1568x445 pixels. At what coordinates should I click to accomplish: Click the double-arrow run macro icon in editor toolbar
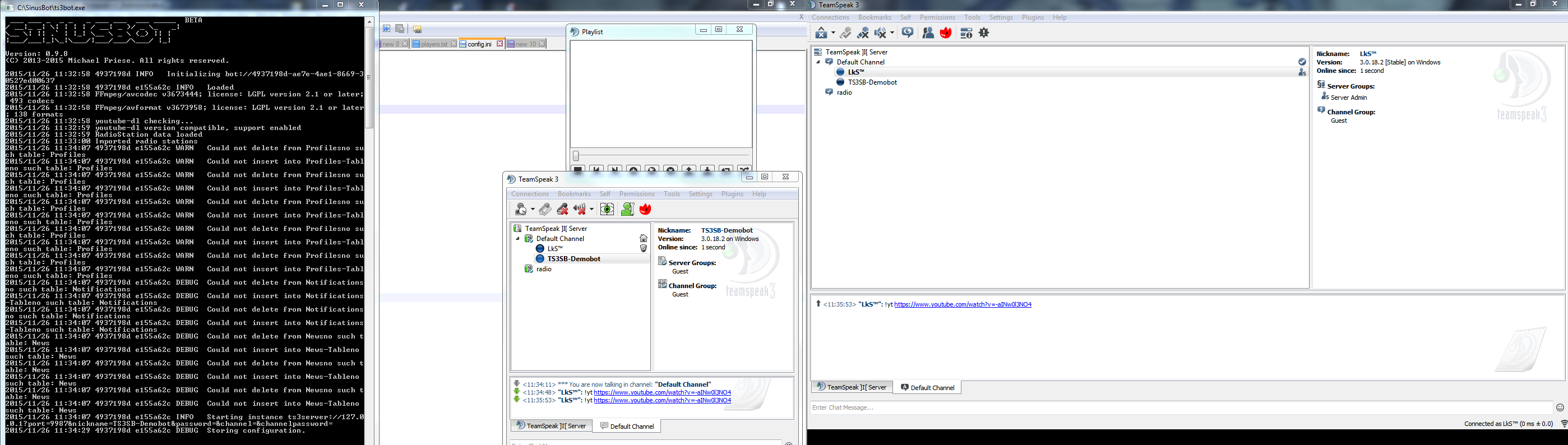[x=386, y=29]
